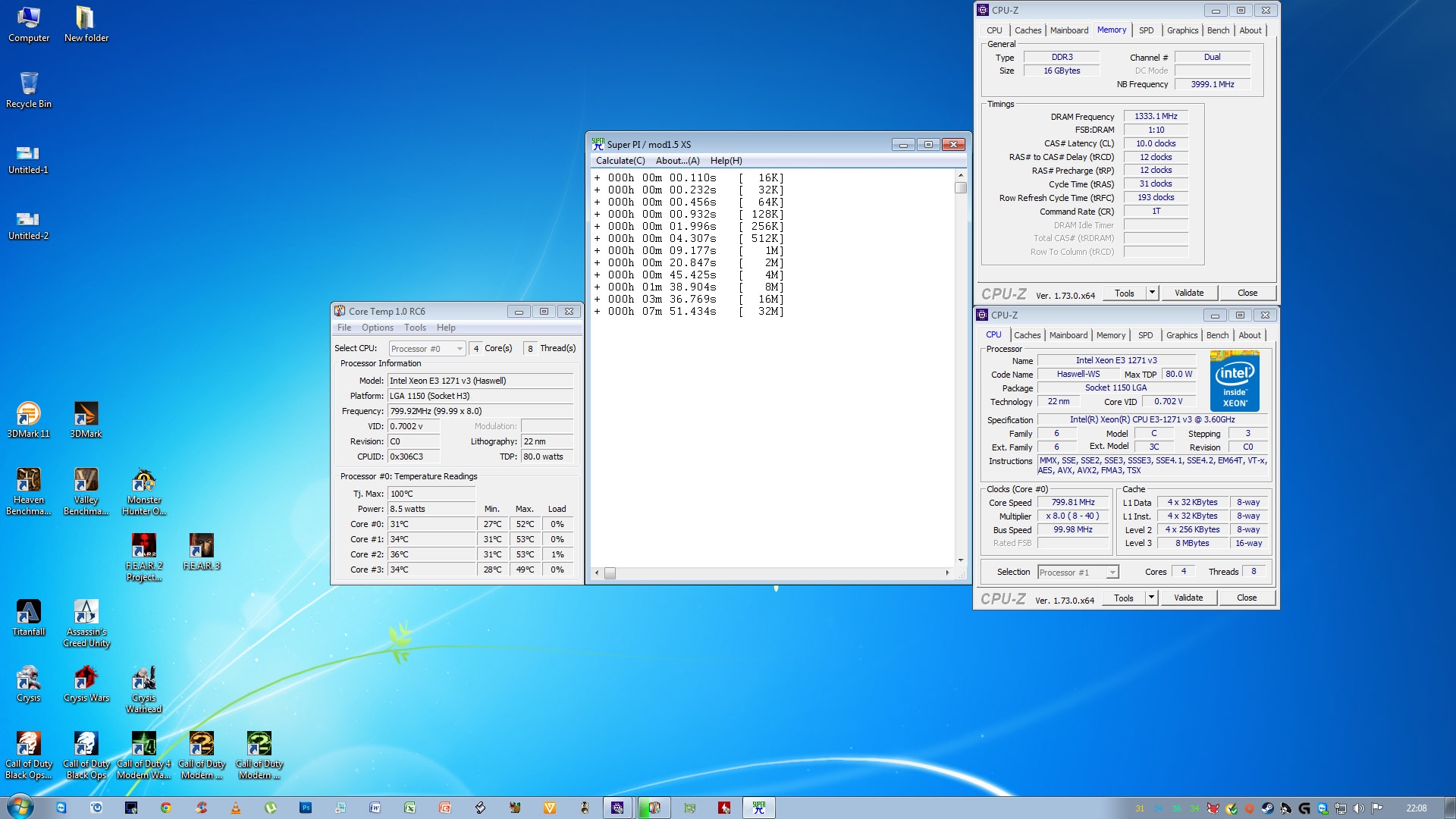Open Help menu in Core Temp
This screenshot has height=819, width=1456.
[x=446, y=328]
